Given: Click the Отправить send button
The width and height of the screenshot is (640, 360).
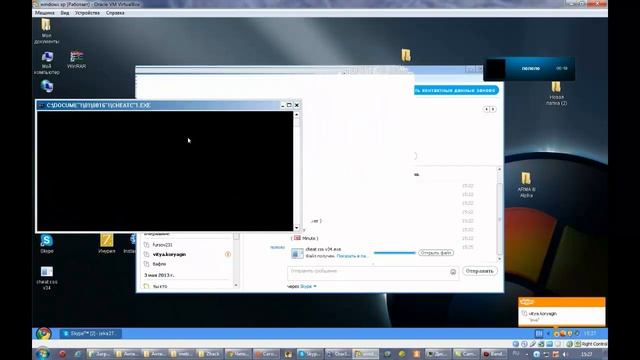Looking at the screenshot, I should [x=480, y=271].
